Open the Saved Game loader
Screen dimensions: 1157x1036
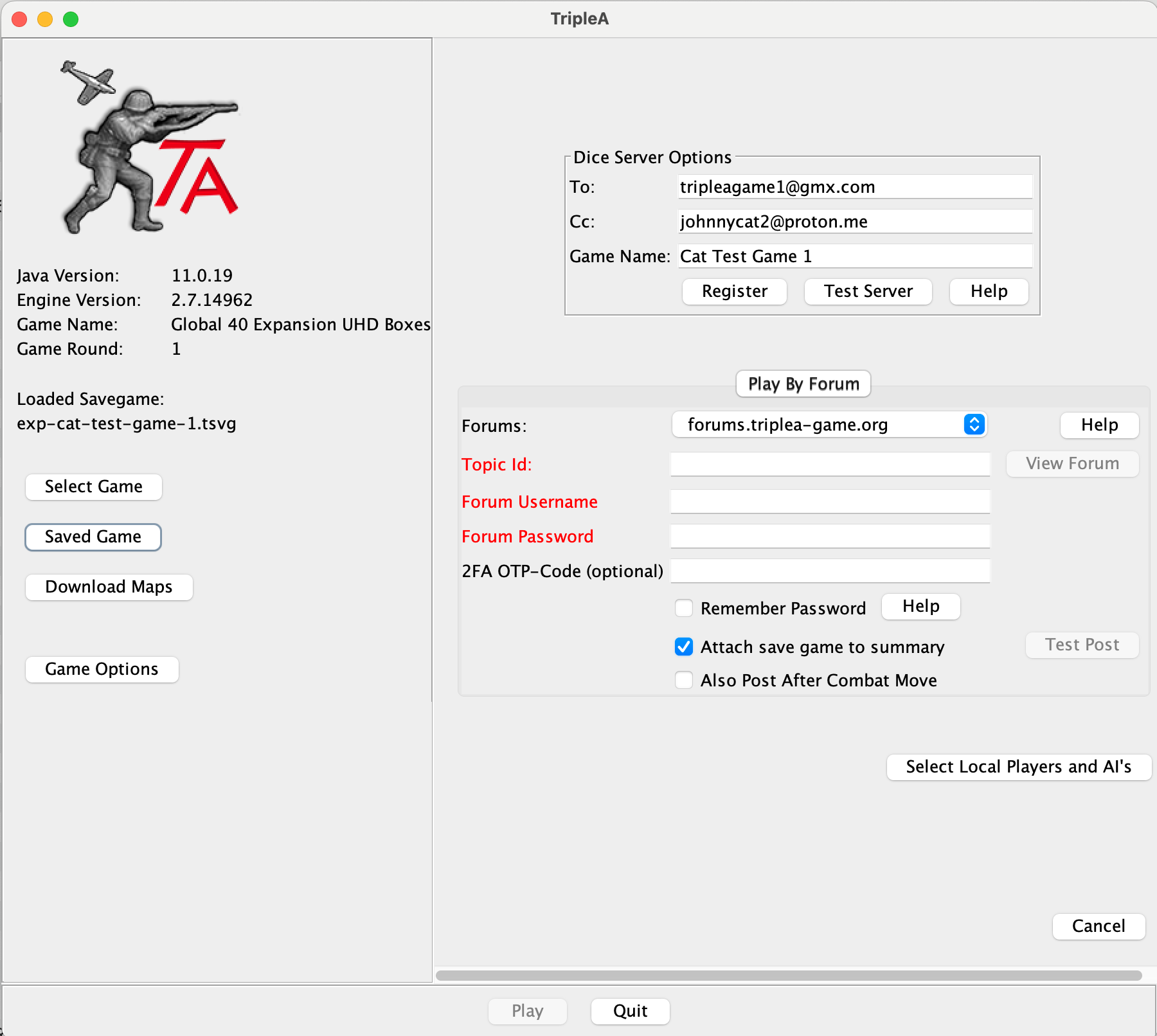pos(93,537)
